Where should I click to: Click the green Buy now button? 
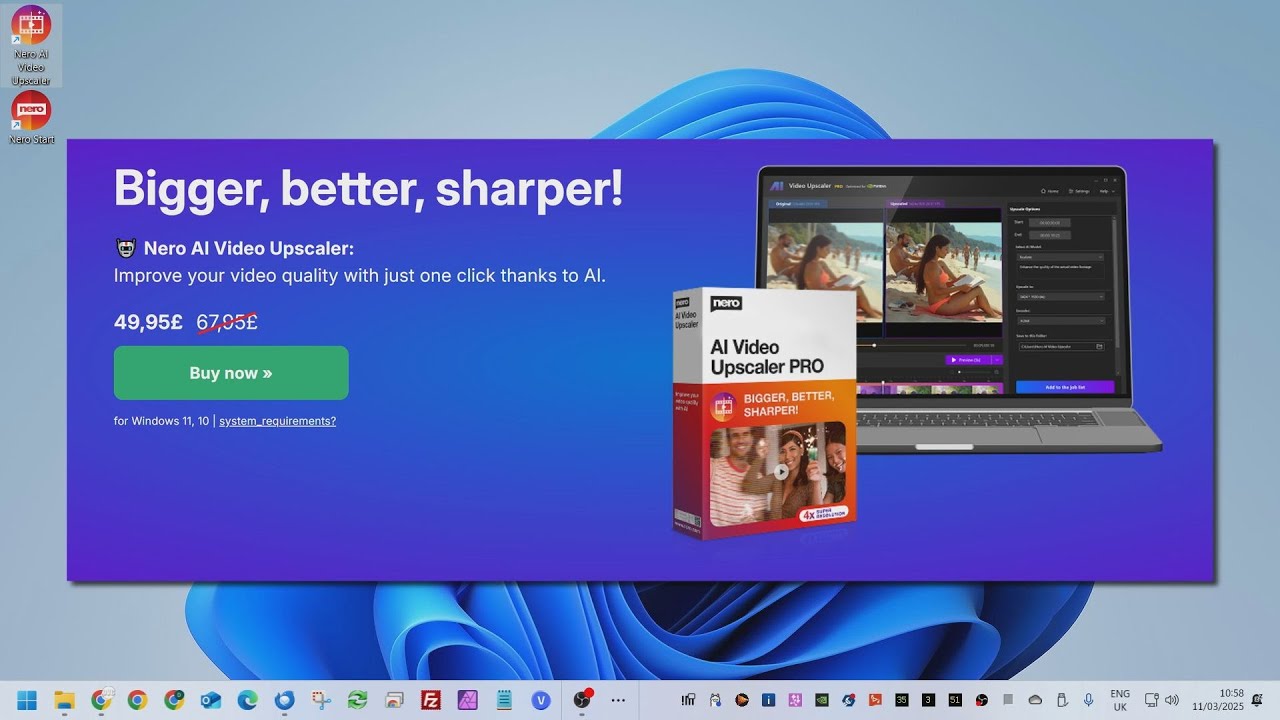[231, 372]
